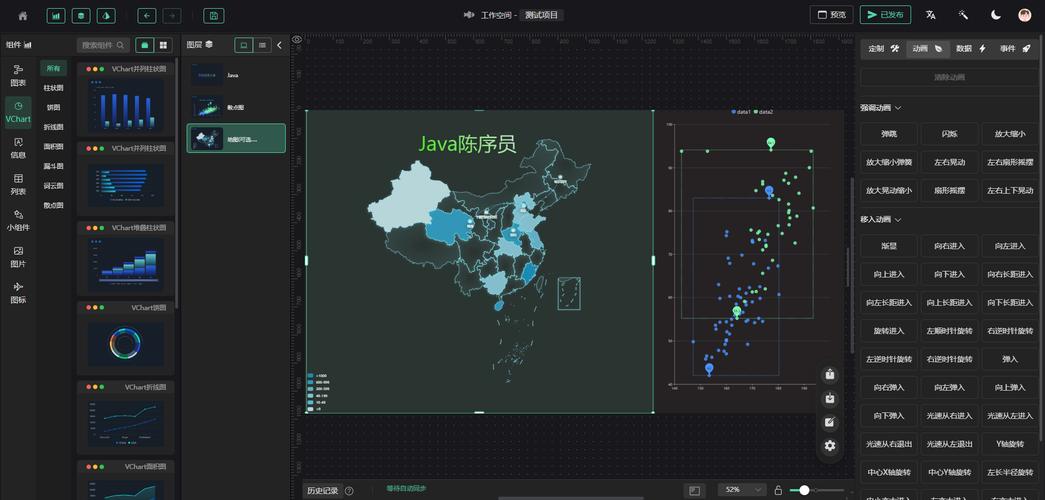Screen dimensions: 1045x500
Task: Click the floating settings gear icon
Action: pos(830,446)
